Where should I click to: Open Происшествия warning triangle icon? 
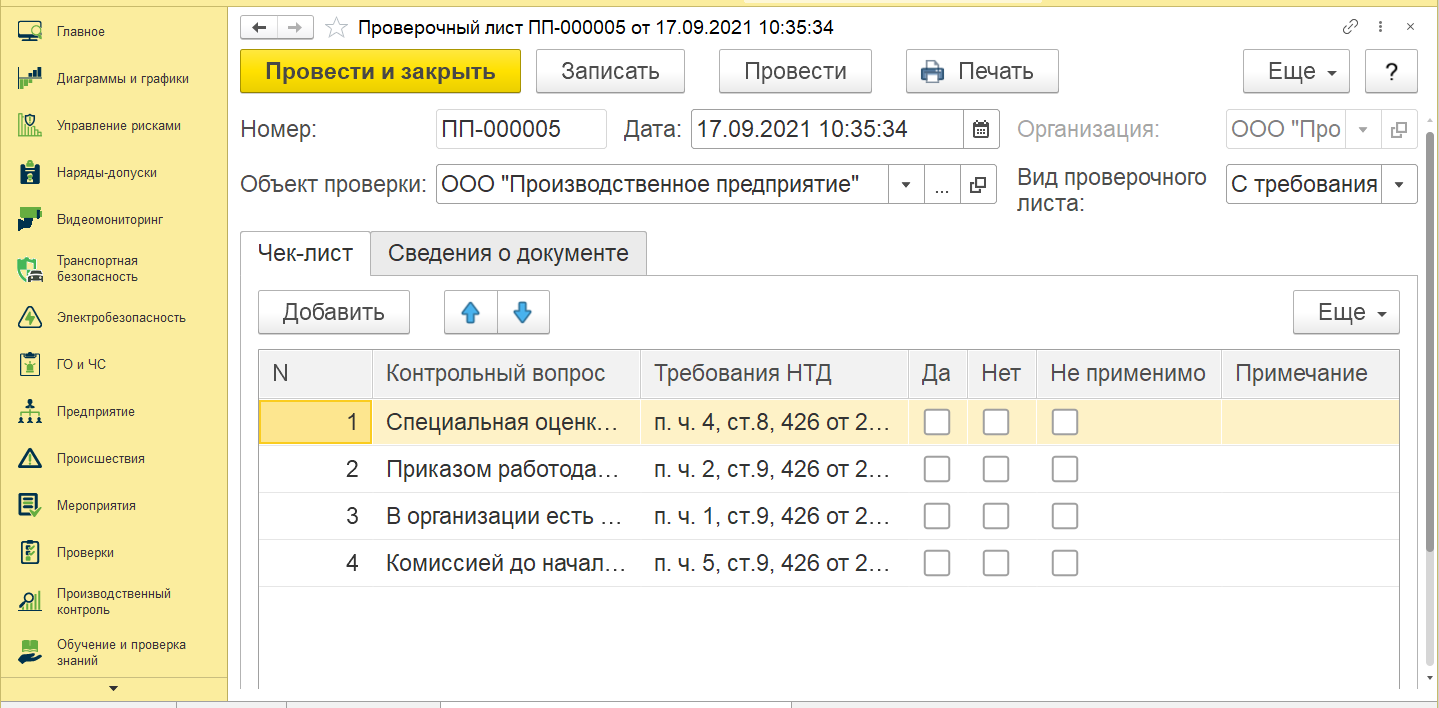pos(30,458)
